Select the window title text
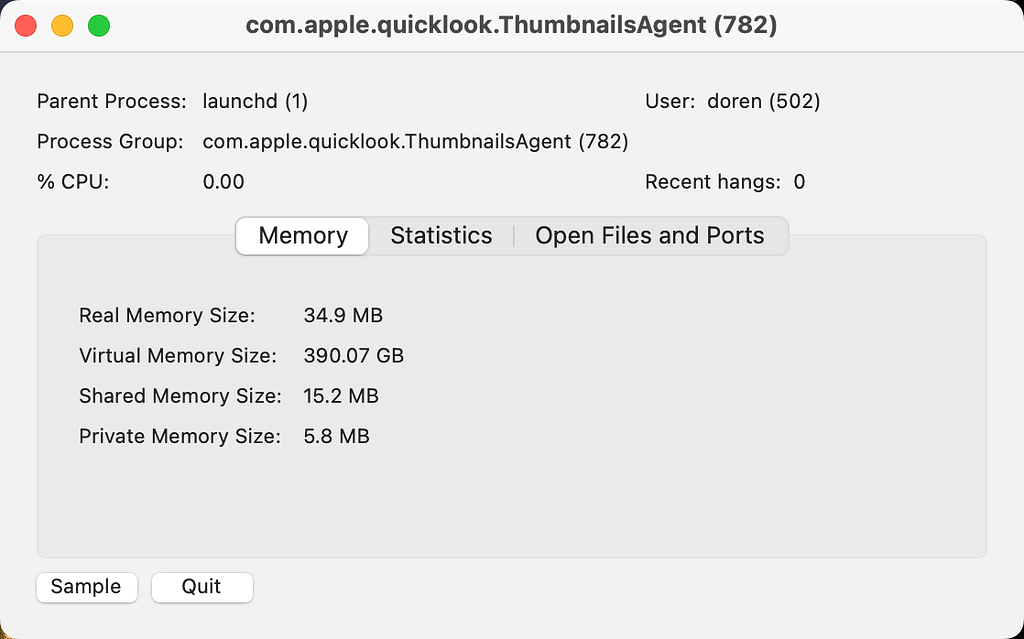The image size is (1024, 639). [511, 25]
